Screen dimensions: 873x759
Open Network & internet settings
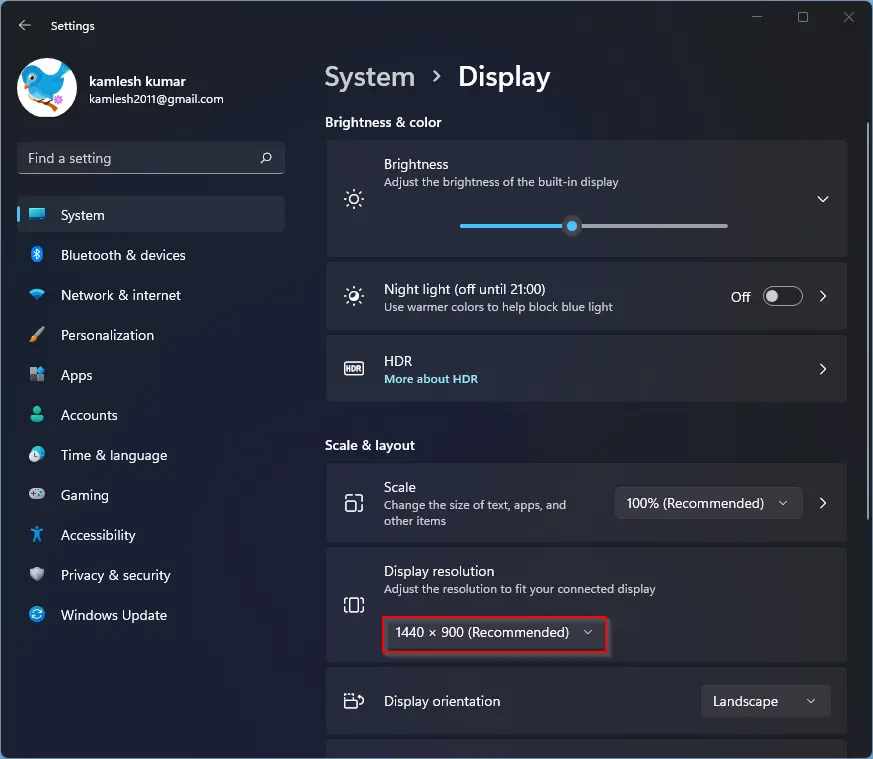[x=151, y=295]
